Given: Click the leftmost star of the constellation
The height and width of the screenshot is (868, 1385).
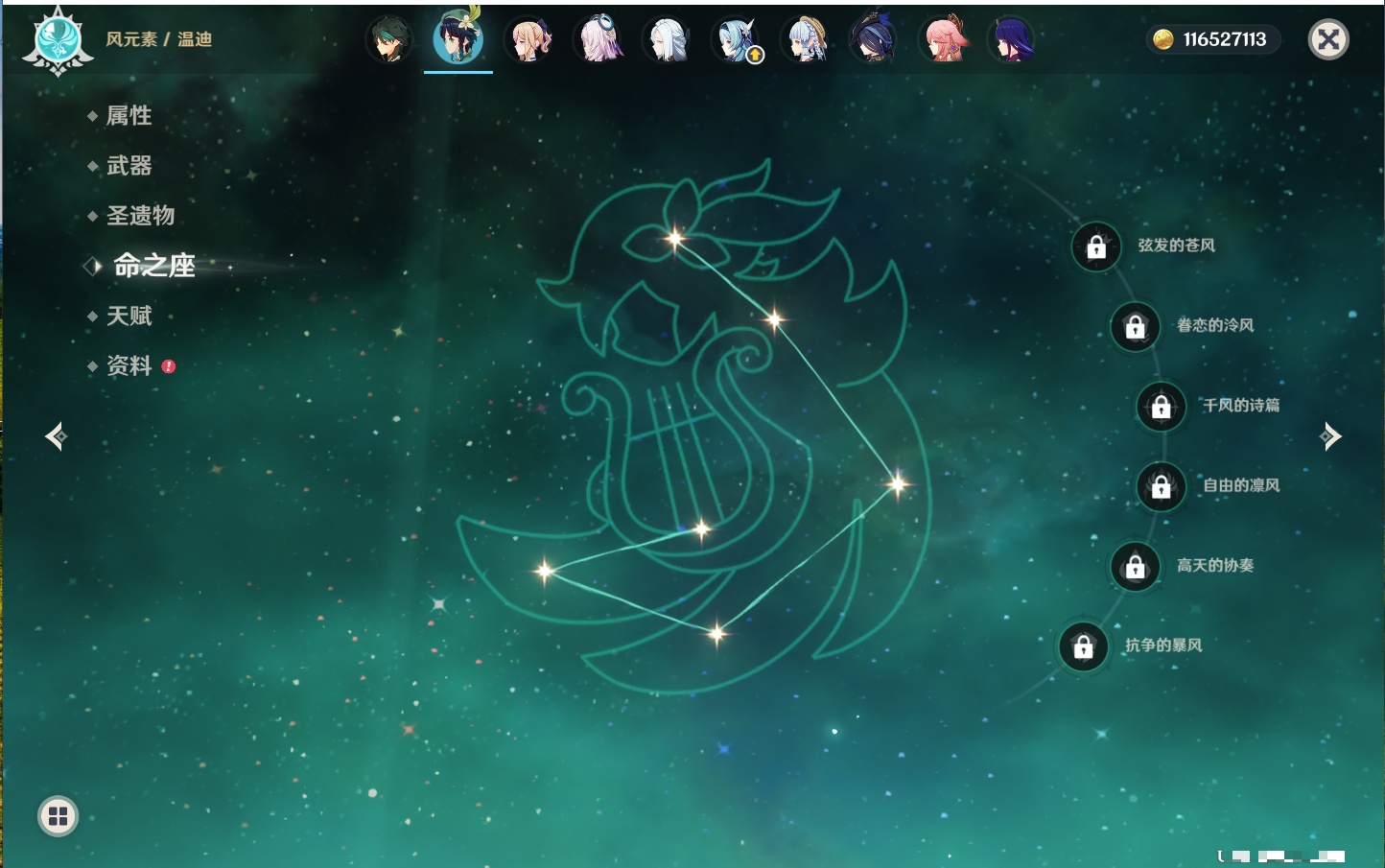Looking at the screenshot, I should tap(545, 571).
